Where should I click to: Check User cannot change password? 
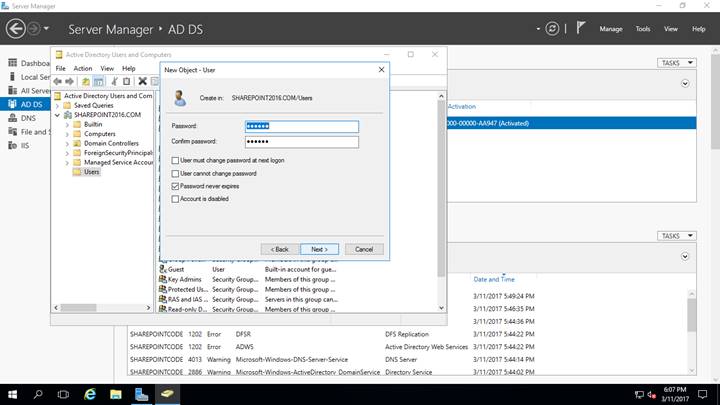[175, 174]
